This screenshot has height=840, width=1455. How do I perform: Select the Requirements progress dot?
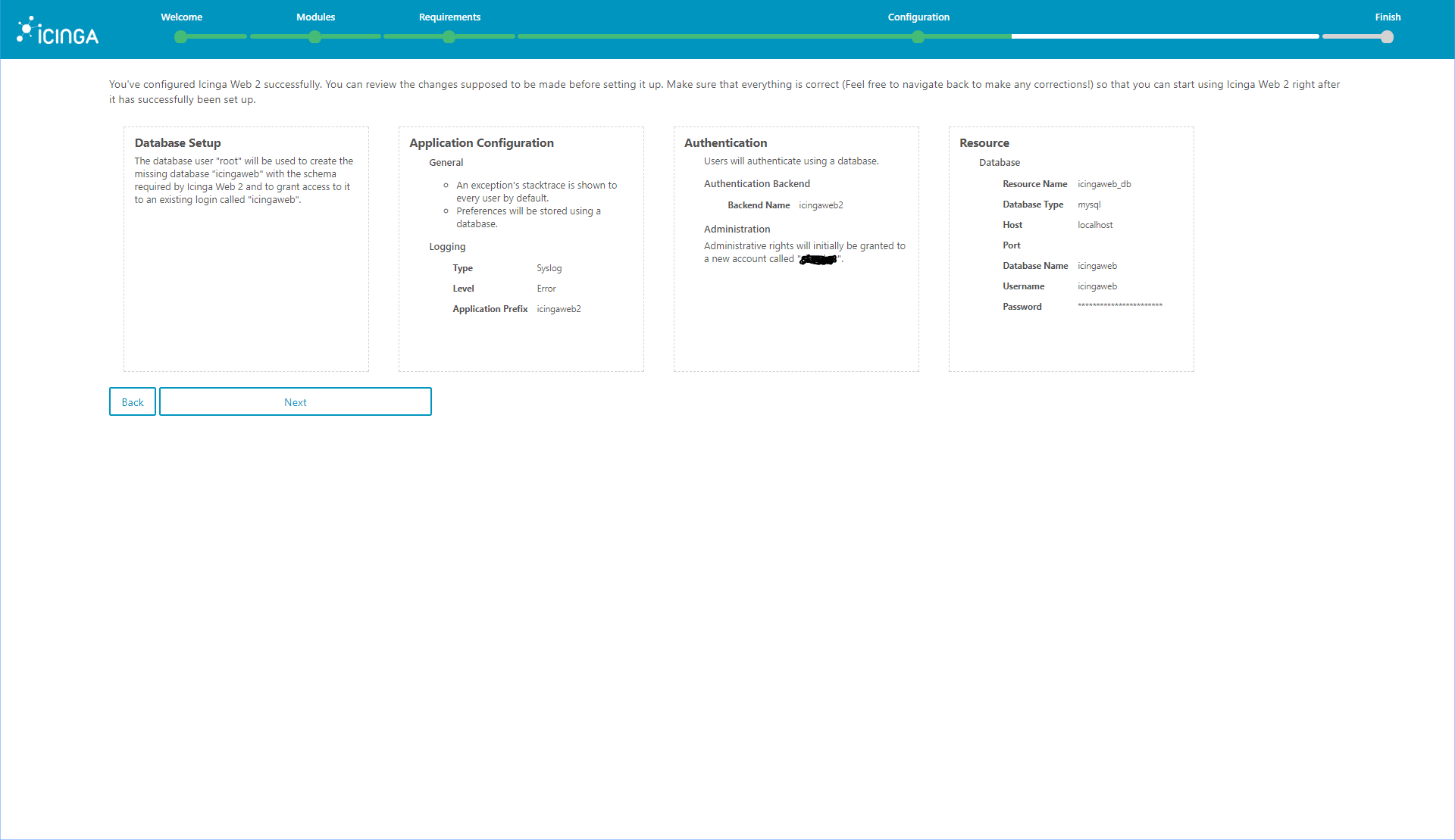(449, 36)
